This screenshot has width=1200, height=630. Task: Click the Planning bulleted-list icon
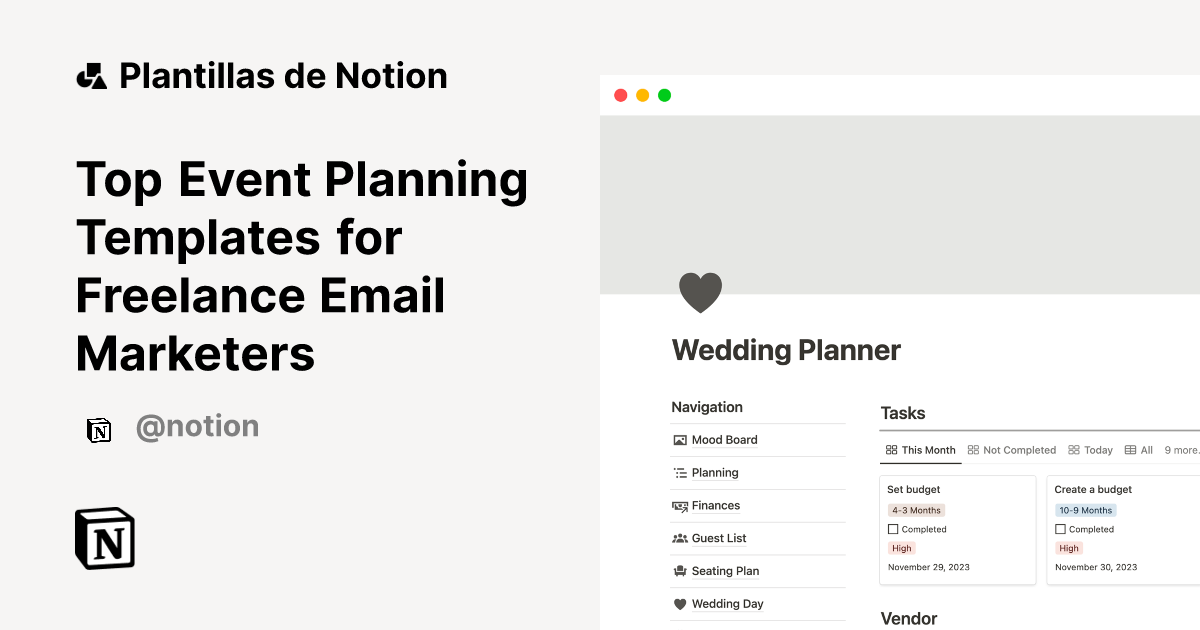point(681,472)
